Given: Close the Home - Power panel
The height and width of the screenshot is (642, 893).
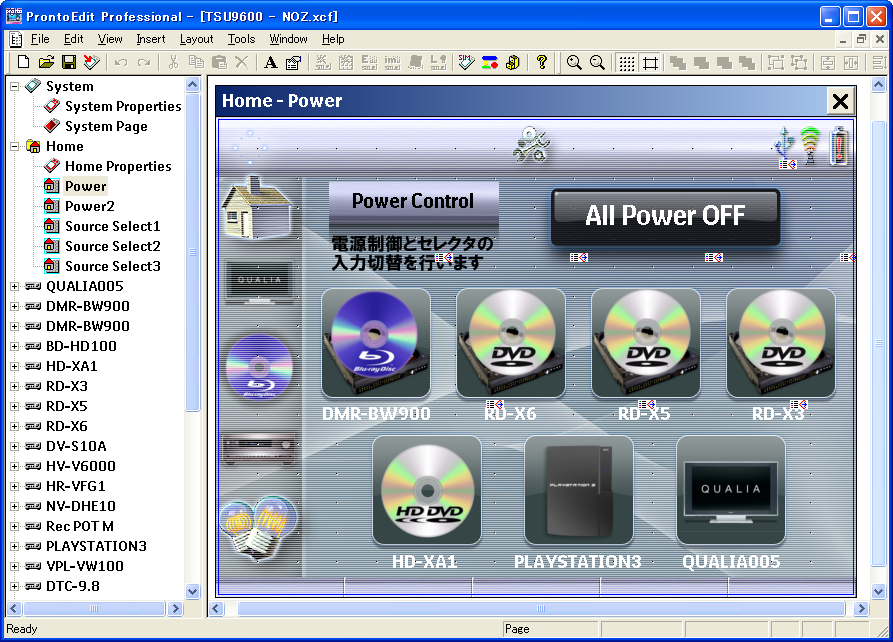Looking at the screenshot, I should pyautogui.click(x=840, y=101).
